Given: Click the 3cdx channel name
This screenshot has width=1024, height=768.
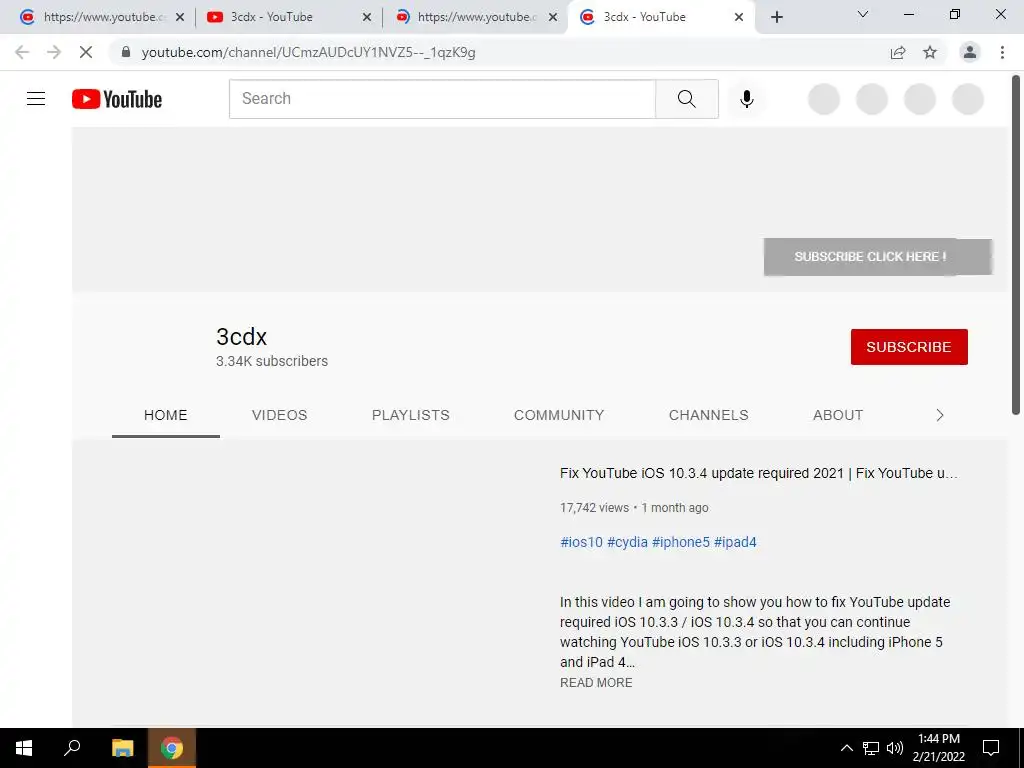Looking at the screenshot, I should click(242, 337).
